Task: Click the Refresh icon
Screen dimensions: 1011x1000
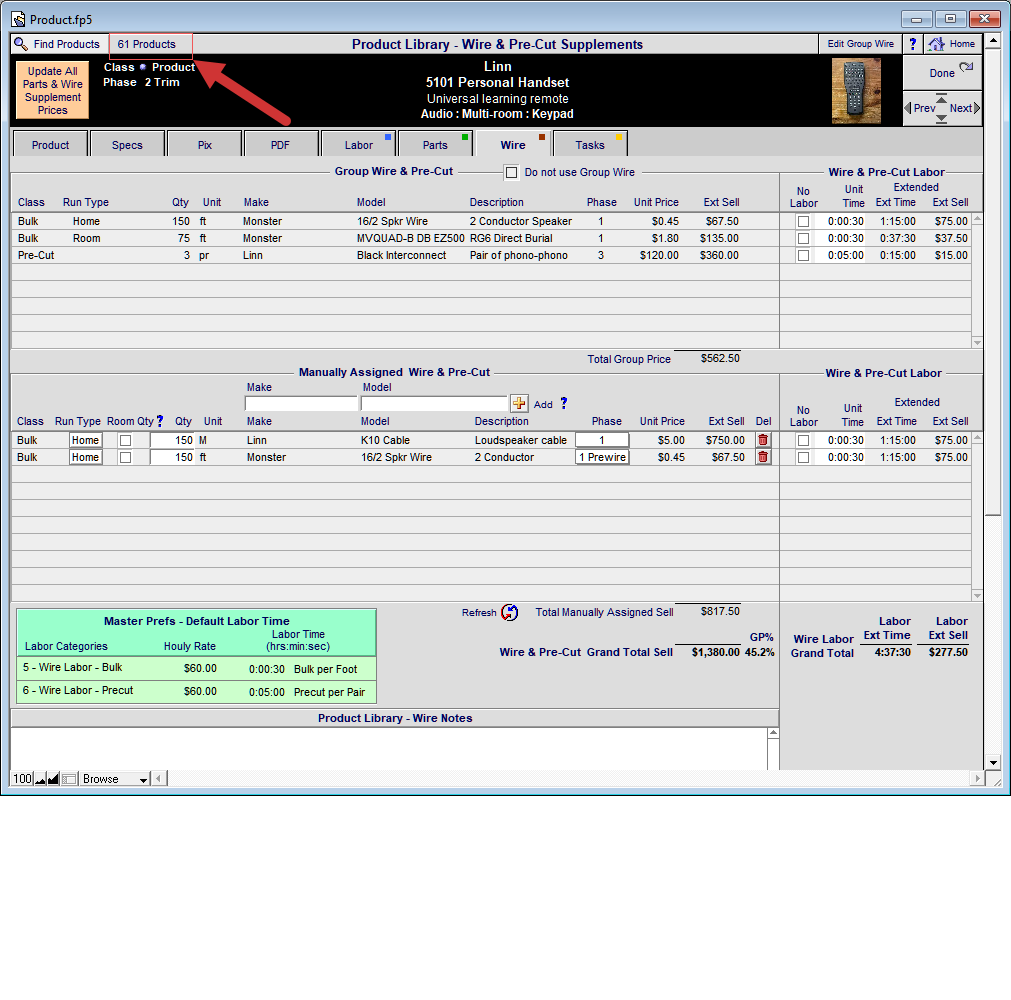Action: pos(509,613)
